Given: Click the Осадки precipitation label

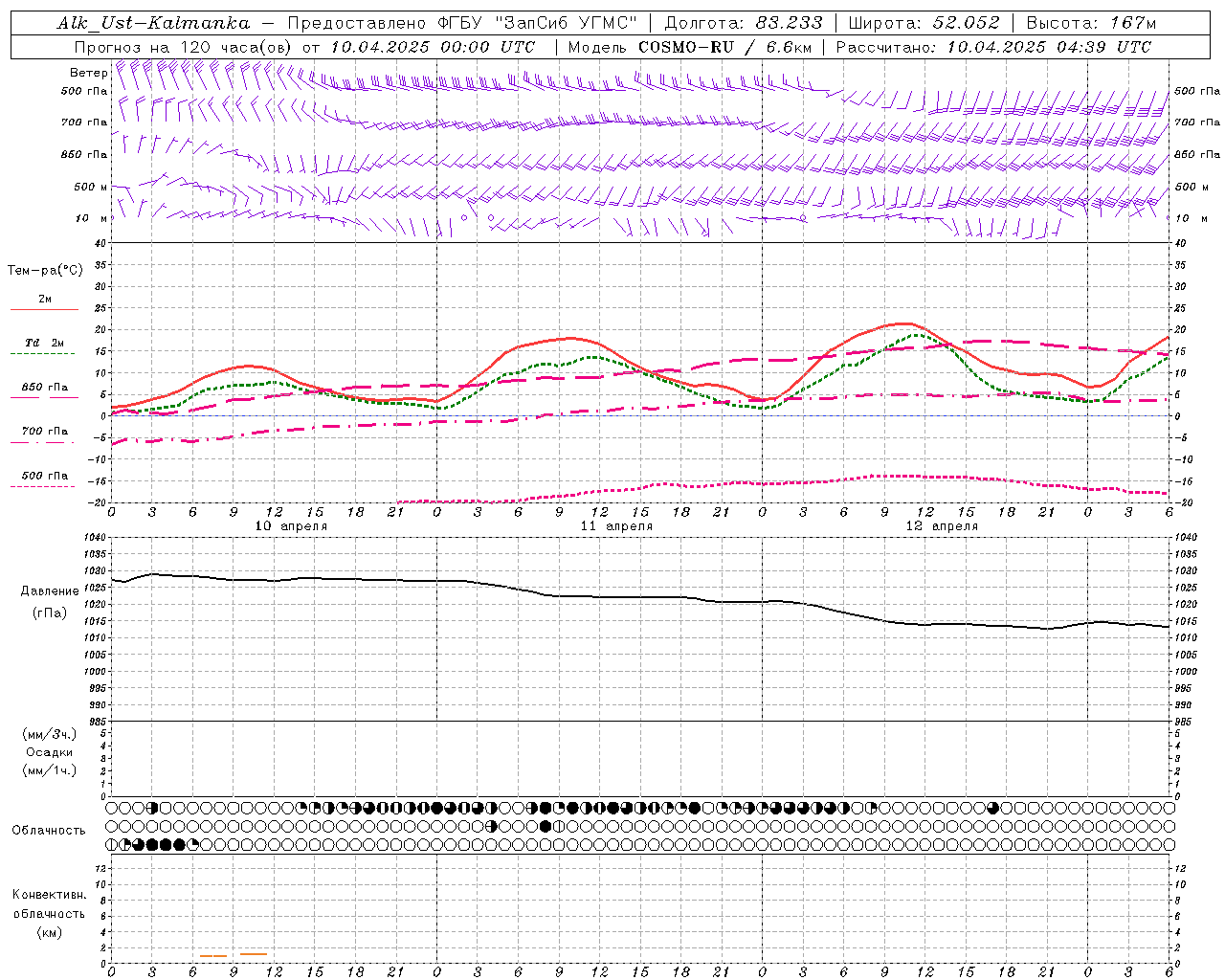Looking at the screenshot, I should (x=50, y=752).
